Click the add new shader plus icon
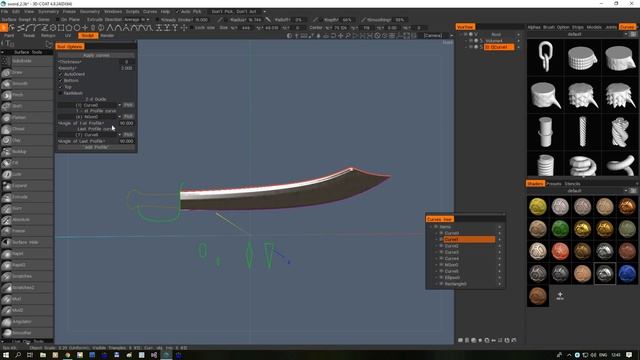The height and width of the screenshot is (360, 640). pos(560,296)
